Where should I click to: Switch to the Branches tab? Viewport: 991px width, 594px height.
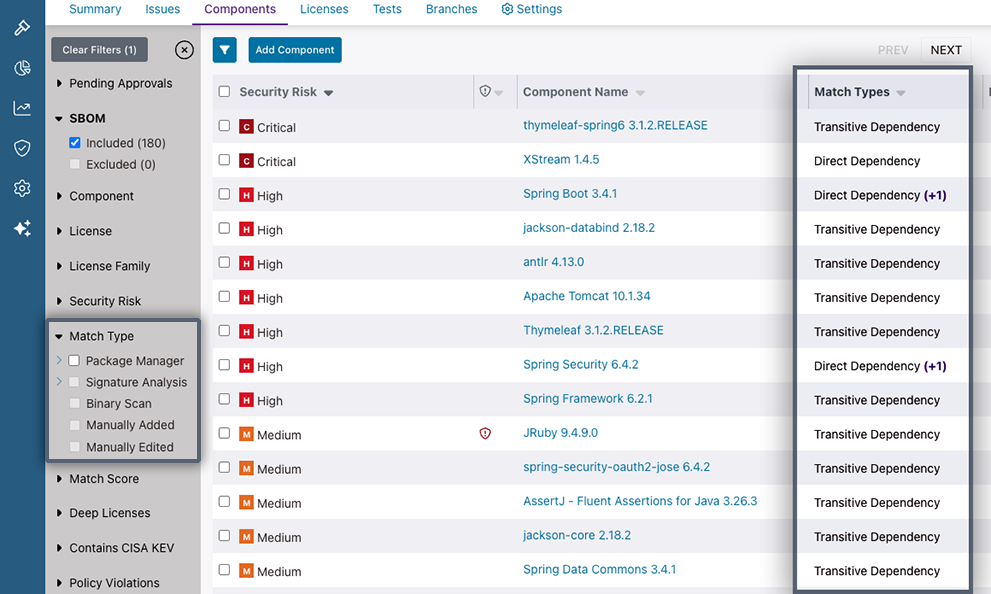pos(451,9)
